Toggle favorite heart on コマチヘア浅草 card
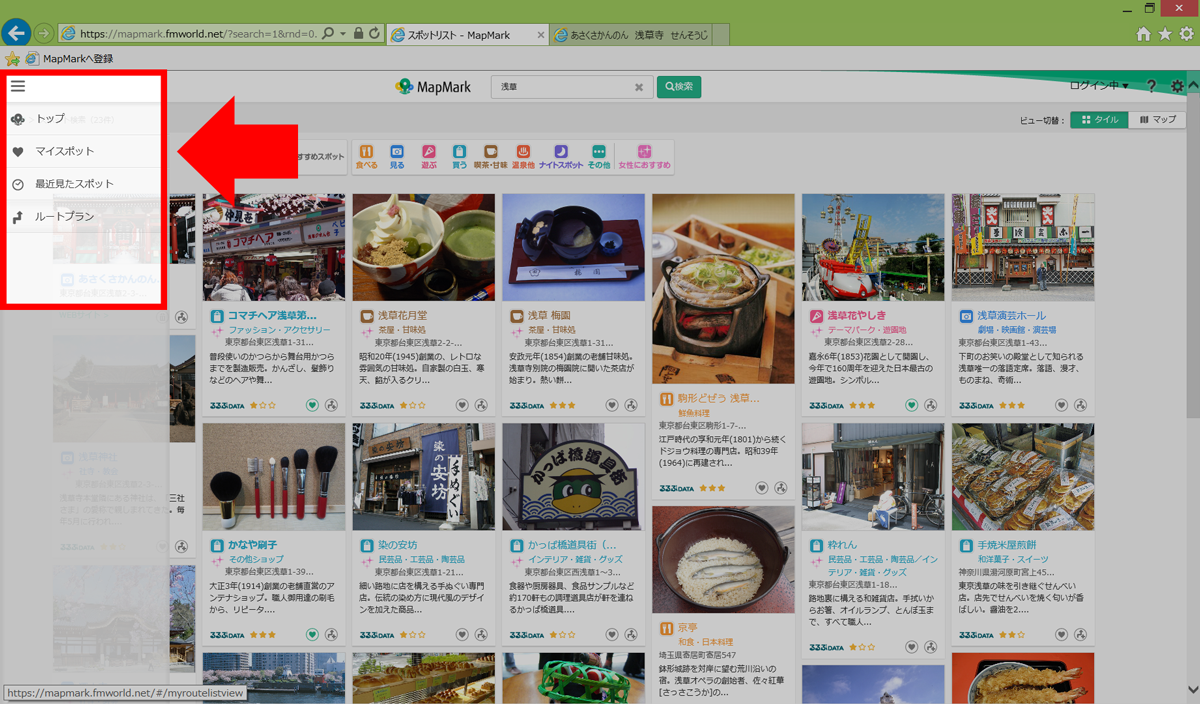The image size is (1200, 704). (x=312, y=405)
